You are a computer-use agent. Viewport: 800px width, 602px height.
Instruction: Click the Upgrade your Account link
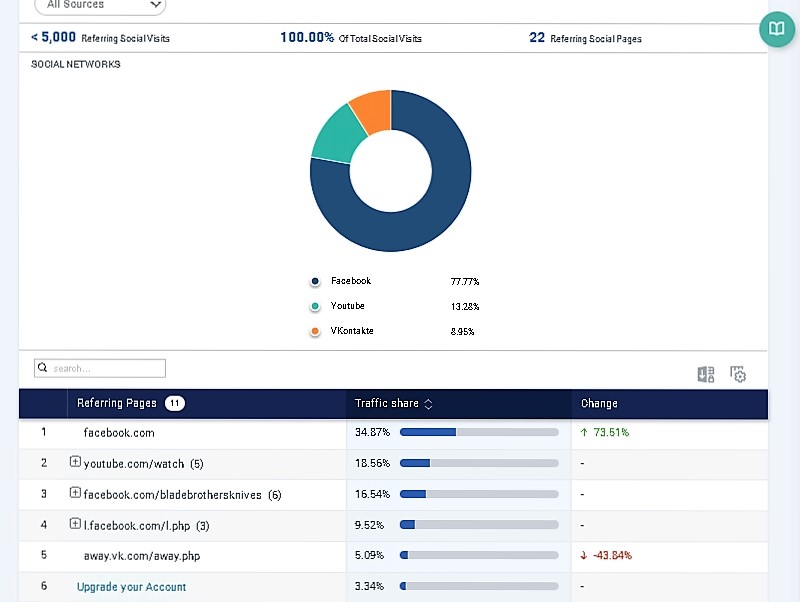131,587
